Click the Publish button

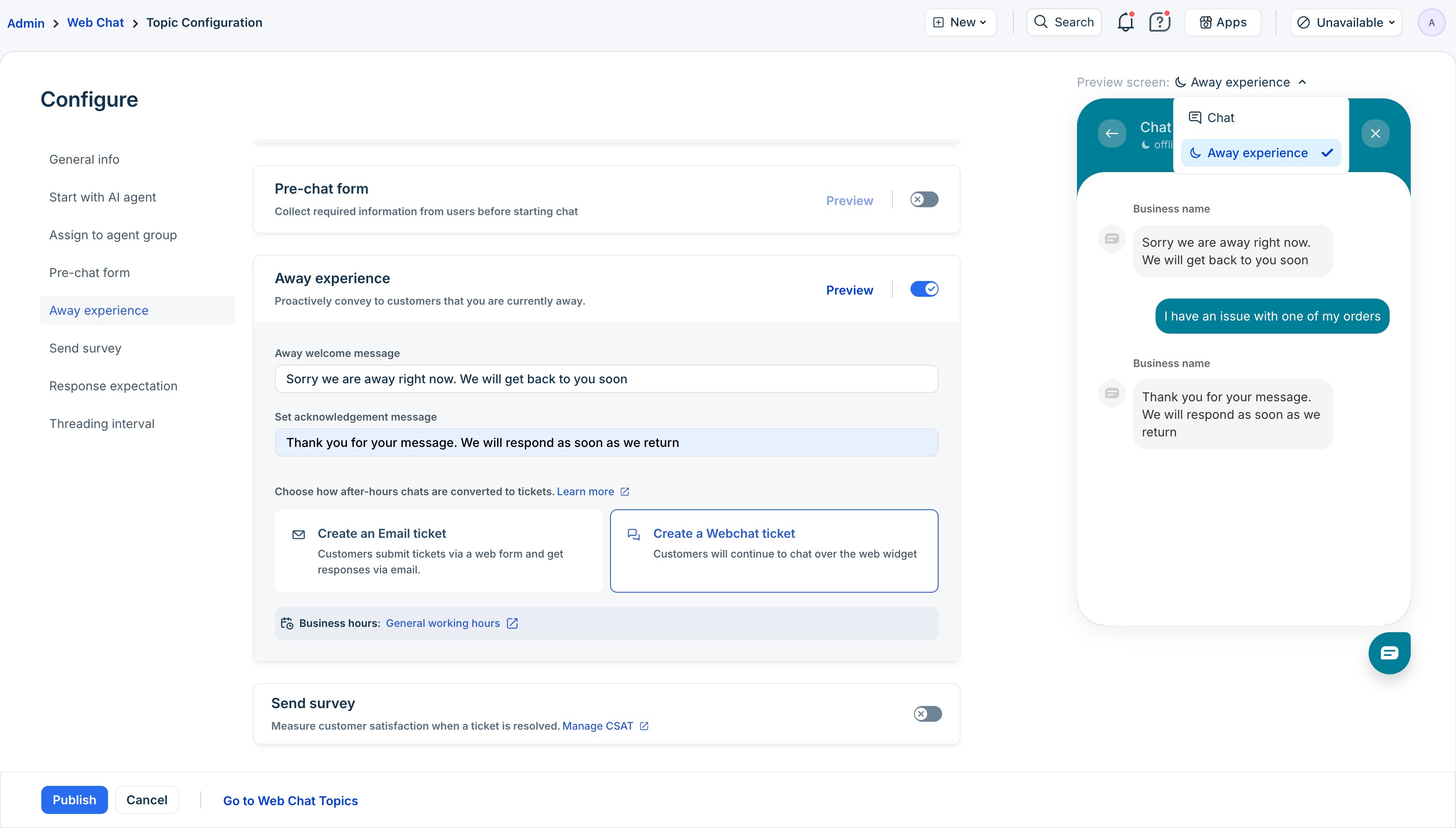tap(74, 800)
